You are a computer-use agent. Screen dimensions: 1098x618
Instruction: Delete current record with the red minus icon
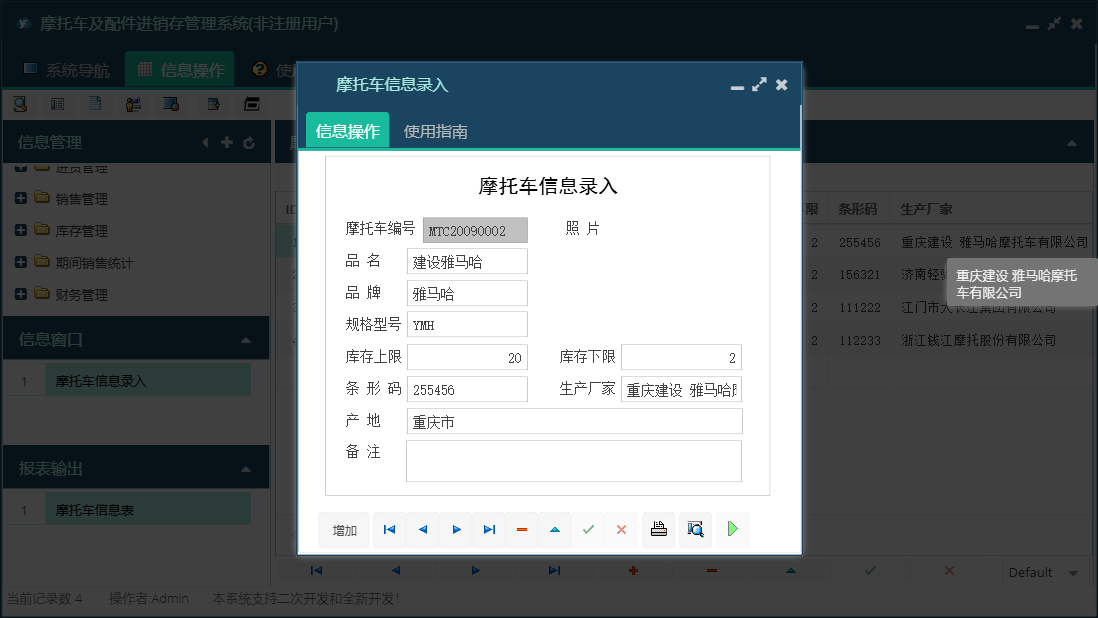point(521,530)
